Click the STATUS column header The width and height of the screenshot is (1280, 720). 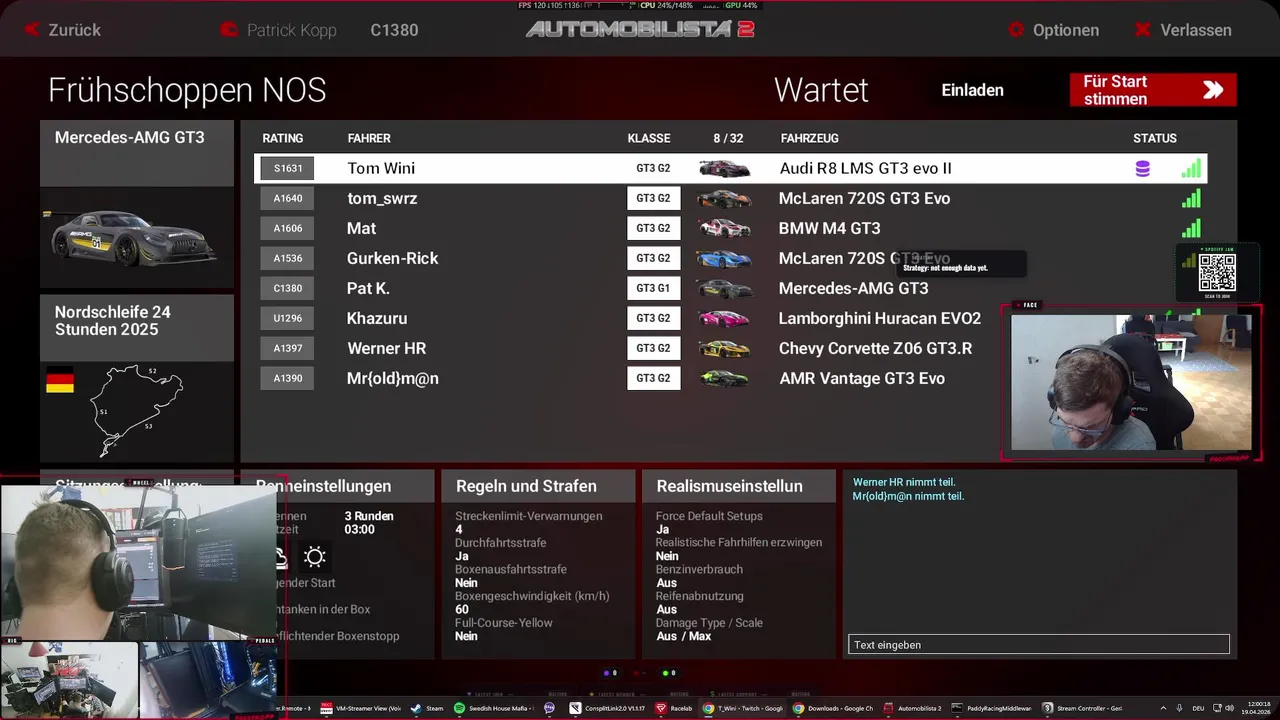coord(1155,138)
